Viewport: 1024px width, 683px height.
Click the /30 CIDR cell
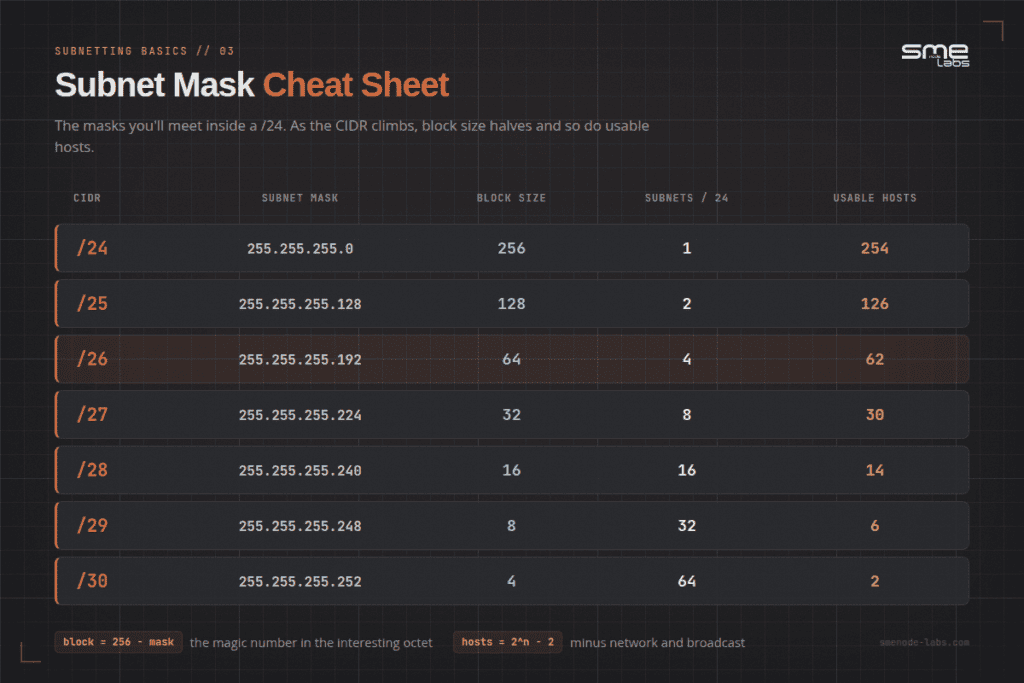click(92, 581)
